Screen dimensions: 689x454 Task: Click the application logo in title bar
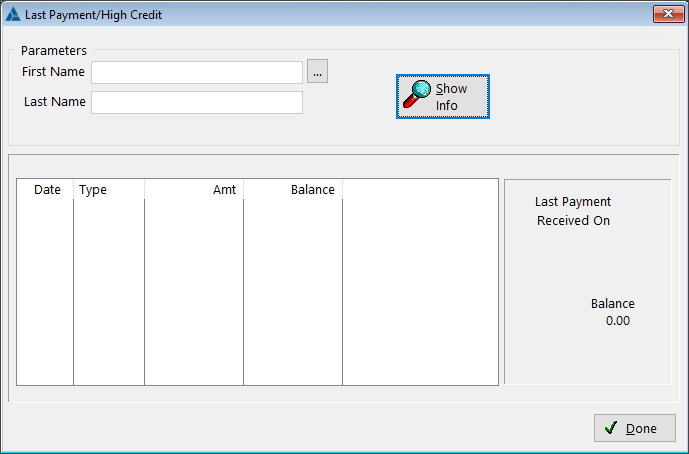pyautogui.click(x=12, y=15)
